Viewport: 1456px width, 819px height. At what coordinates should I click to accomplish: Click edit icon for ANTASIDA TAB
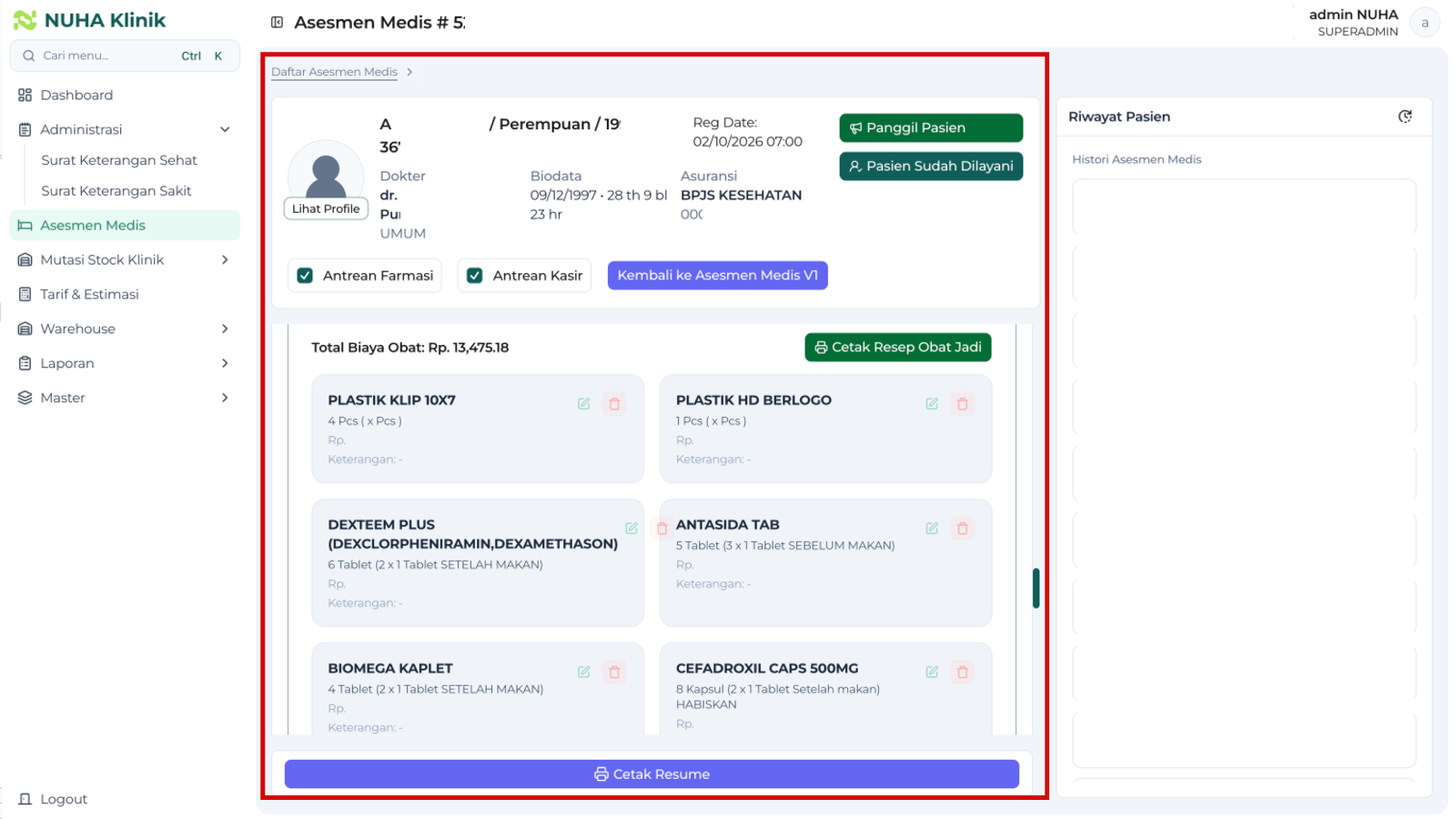tap(932, 529)
